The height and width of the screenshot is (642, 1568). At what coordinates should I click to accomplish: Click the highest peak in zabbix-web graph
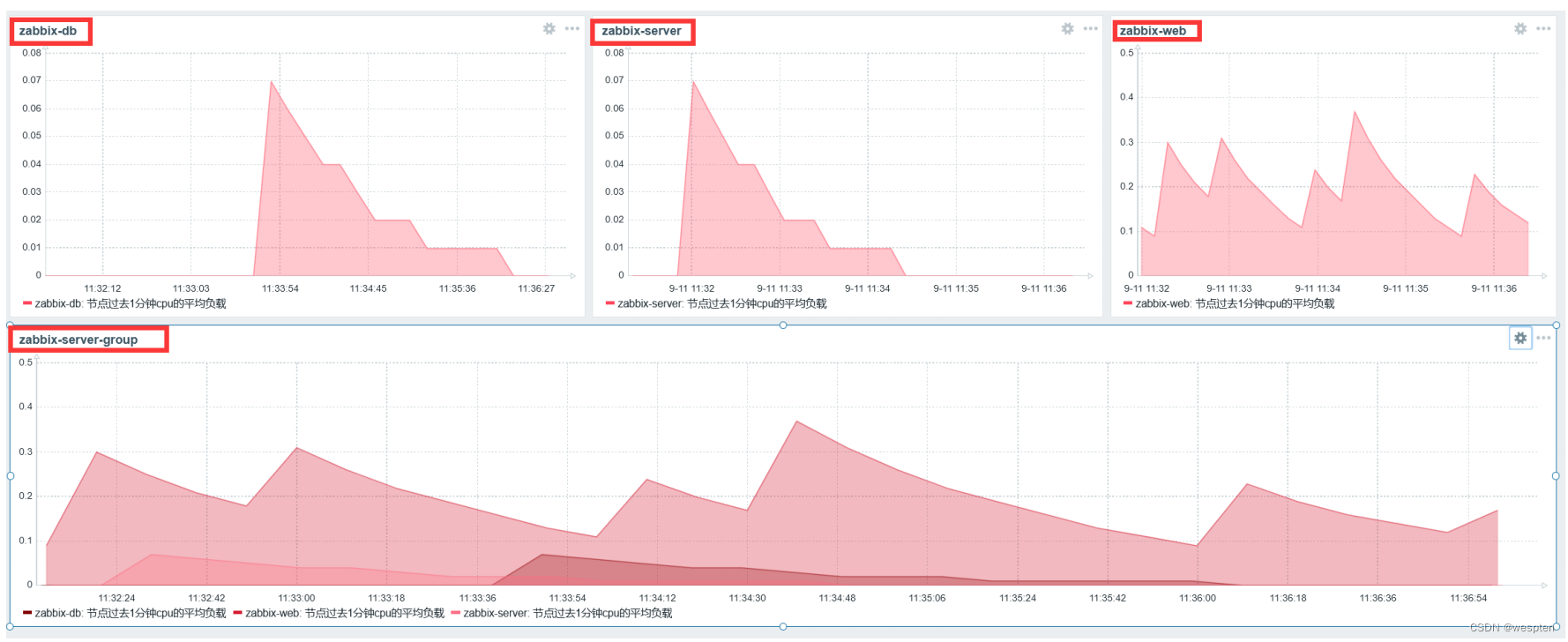tap(1355, 112)
